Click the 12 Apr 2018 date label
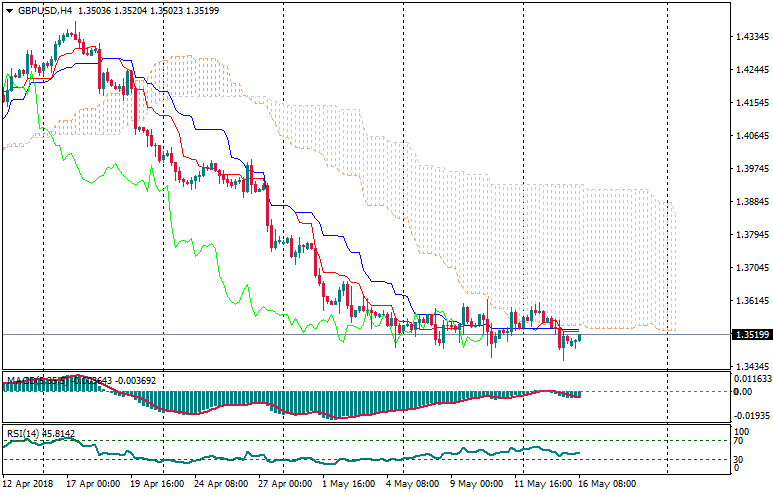 (x=27, y=483)
